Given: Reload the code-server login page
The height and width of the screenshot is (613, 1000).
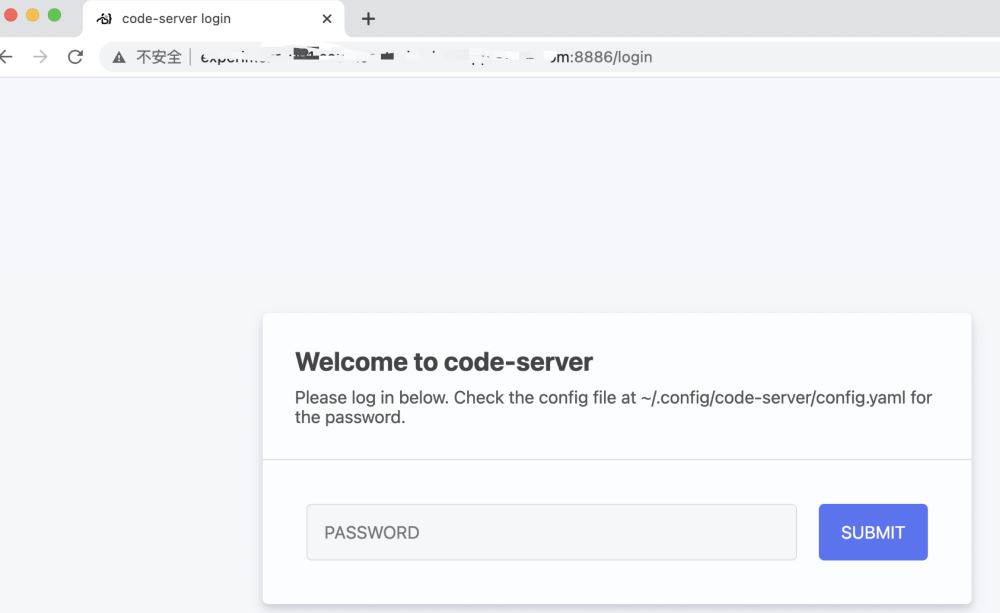Looking at the screenshot, I should [x=75, y=57].
